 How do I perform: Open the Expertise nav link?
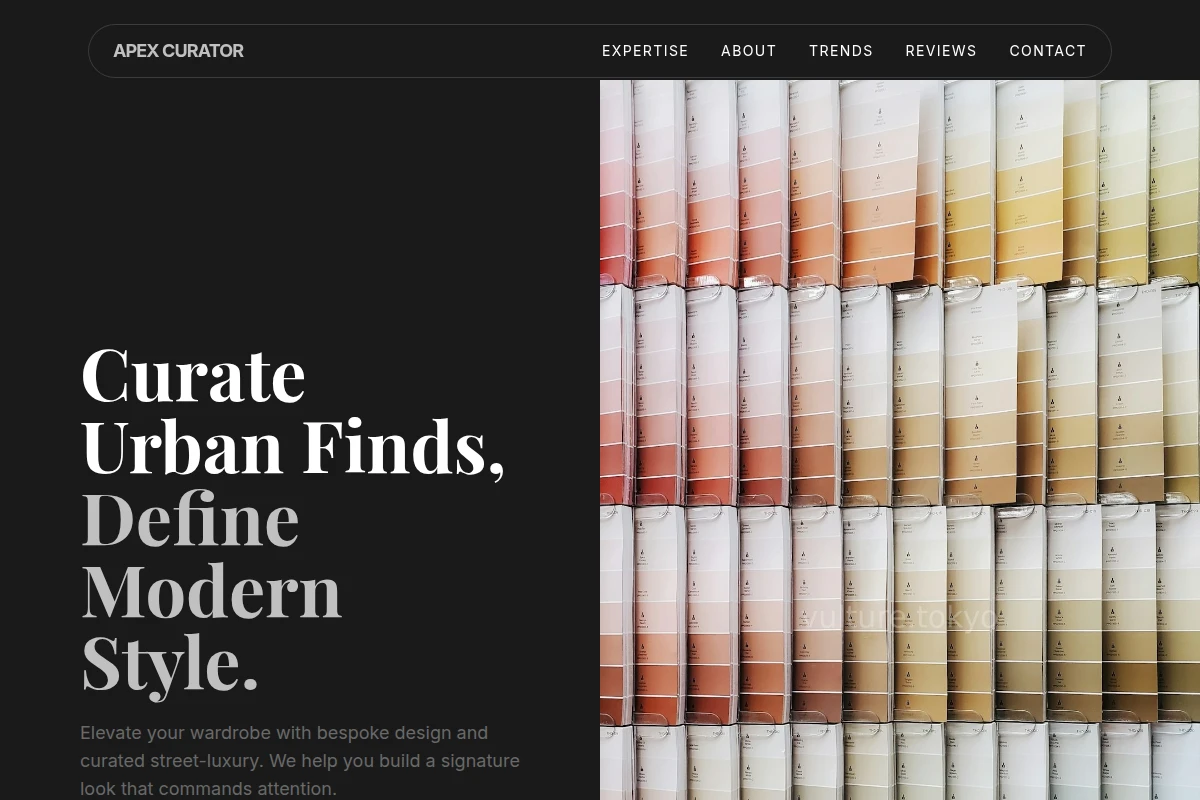(645, 51)
